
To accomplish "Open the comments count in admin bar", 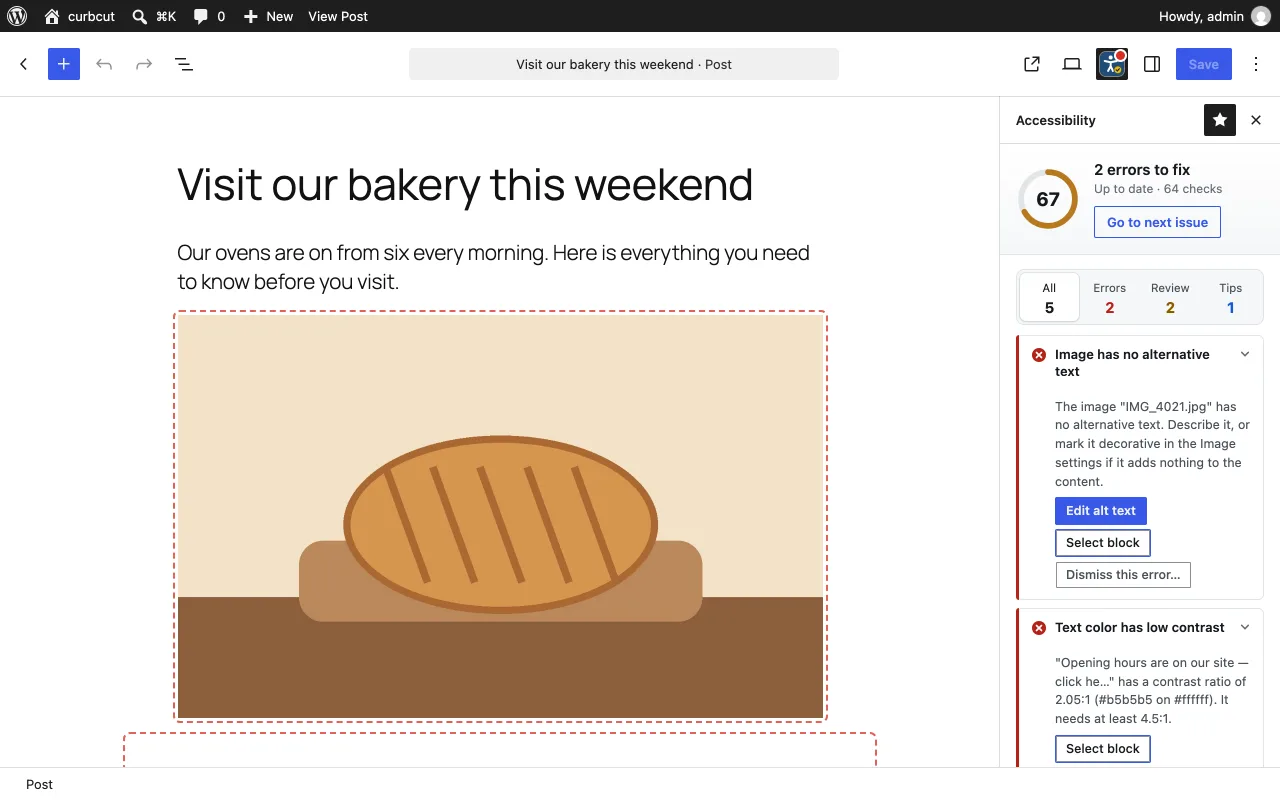I will coord(209,16).
